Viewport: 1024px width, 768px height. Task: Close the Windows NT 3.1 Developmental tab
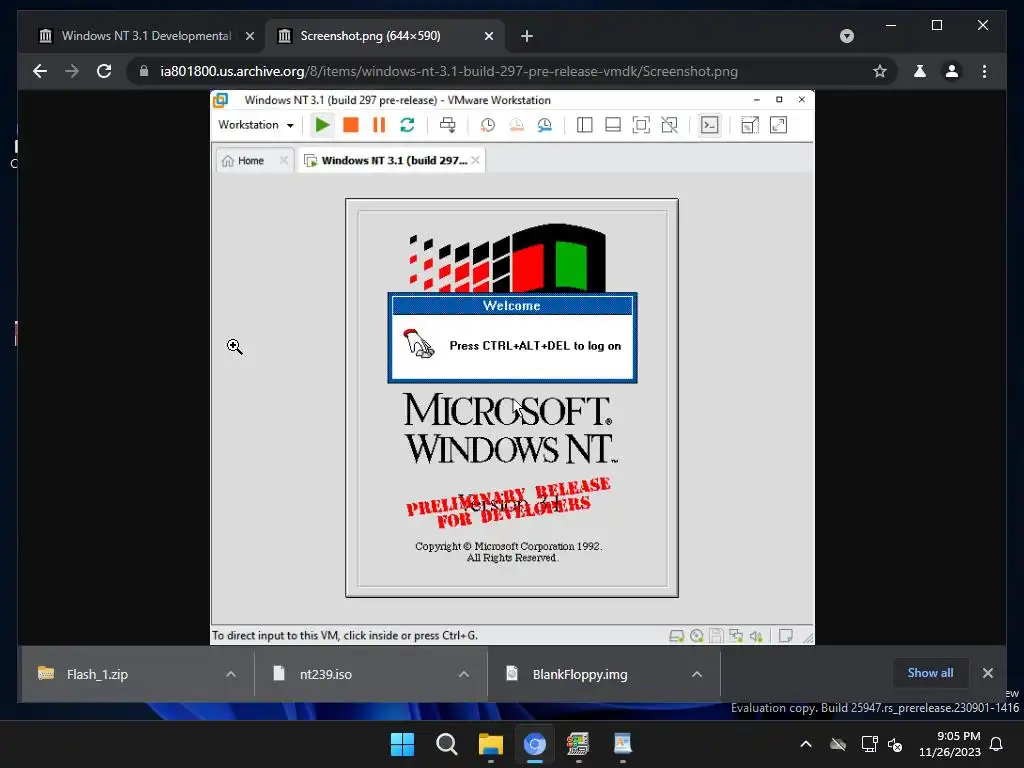pyautogui.click(x=249, y=36)
